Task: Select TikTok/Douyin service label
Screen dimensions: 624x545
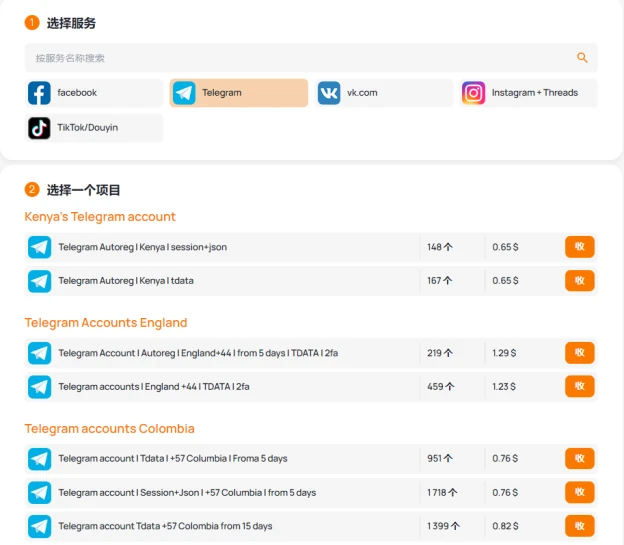Action: pos(88,127)
